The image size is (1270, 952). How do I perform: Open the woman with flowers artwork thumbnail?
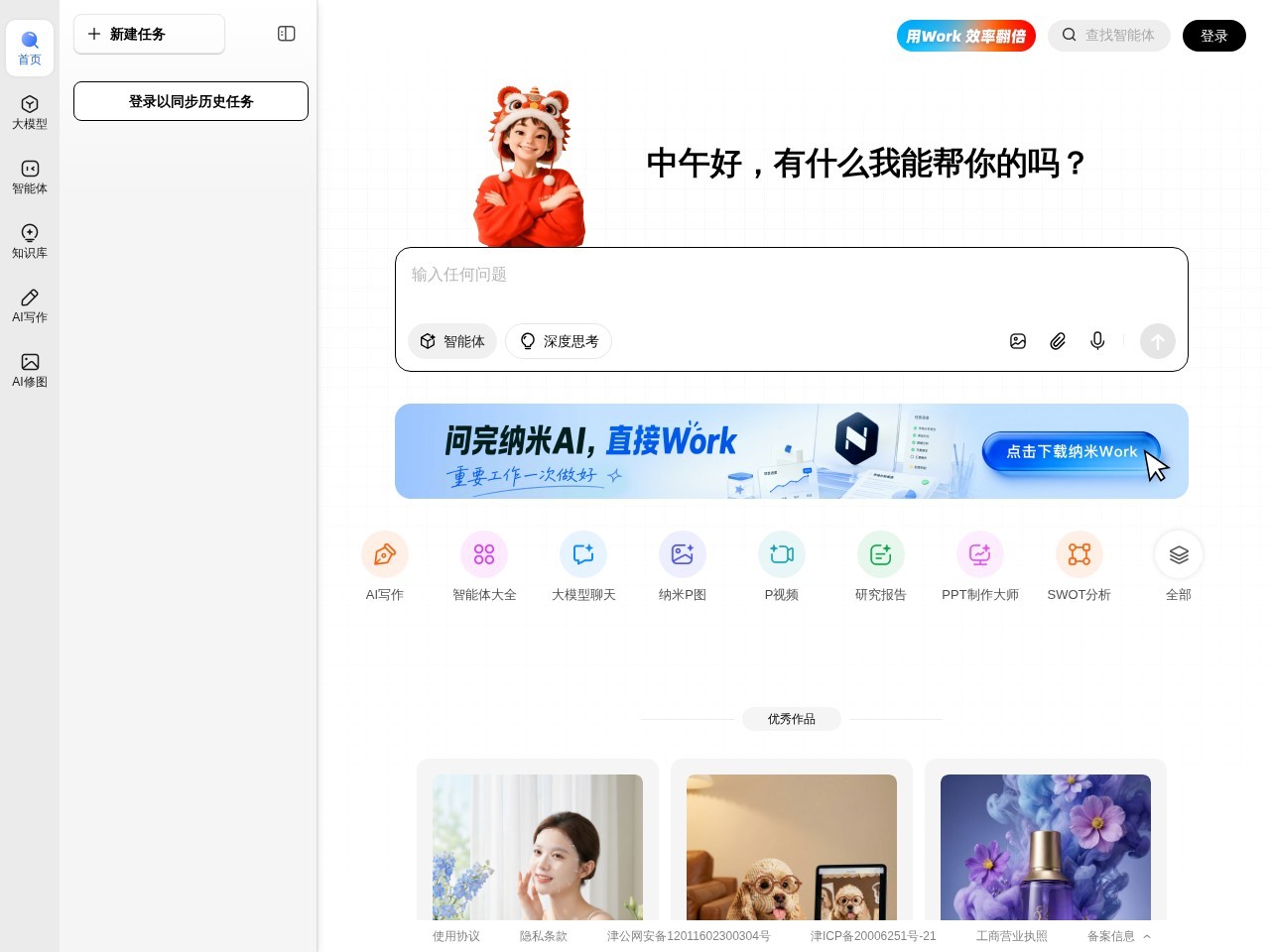click(x=538, y=848)
